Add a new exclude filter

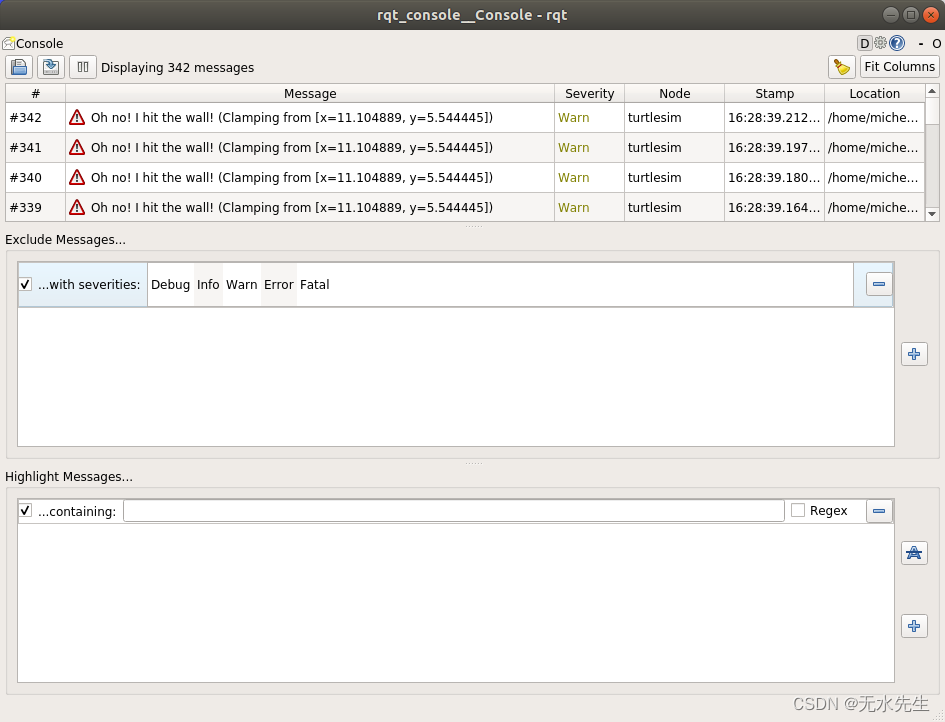(914, 354)
